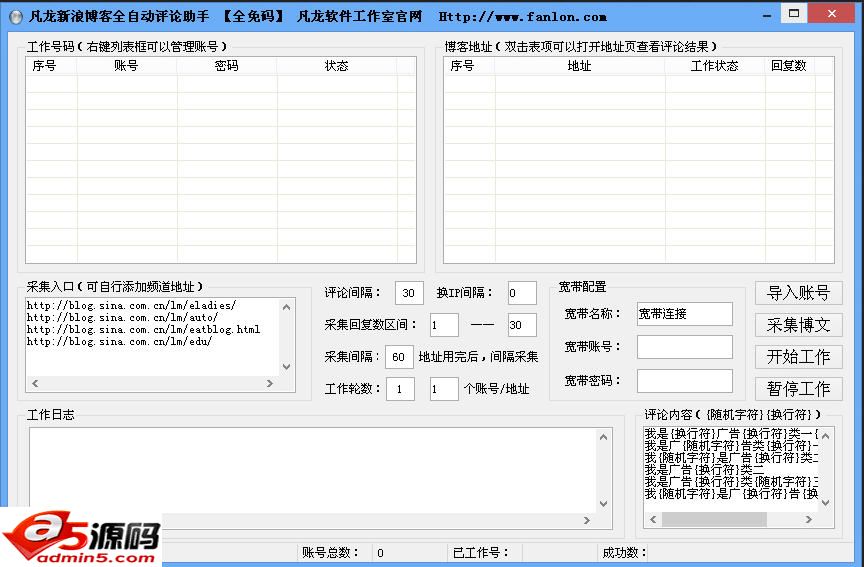The width and height of the screenshot is (864, 567).
Task: Click 成功数 status bar entry
Action: 624,553
